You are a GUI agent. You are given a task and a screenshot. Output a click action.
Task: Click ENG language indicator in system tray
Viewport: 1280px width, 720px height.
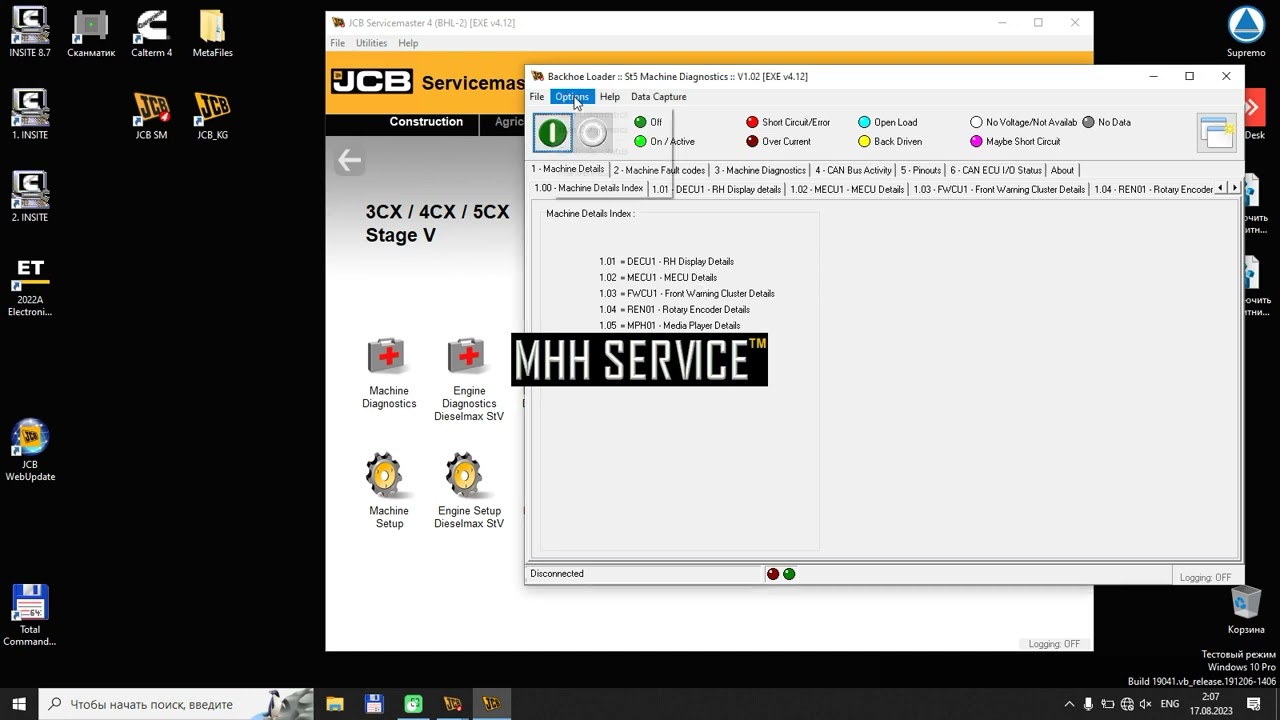point(1169,704)
